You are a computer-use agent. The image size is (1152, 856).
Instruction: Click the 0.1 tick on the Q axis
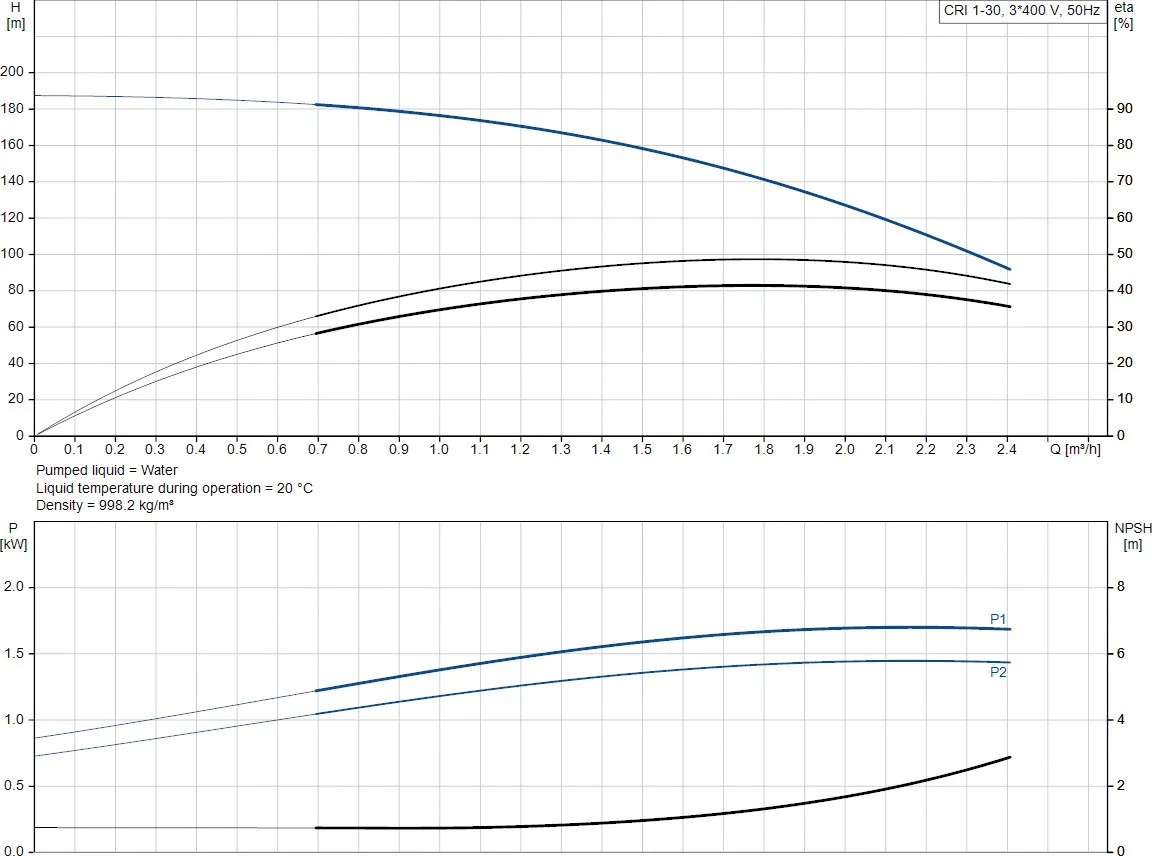click(x=73, y=449)
